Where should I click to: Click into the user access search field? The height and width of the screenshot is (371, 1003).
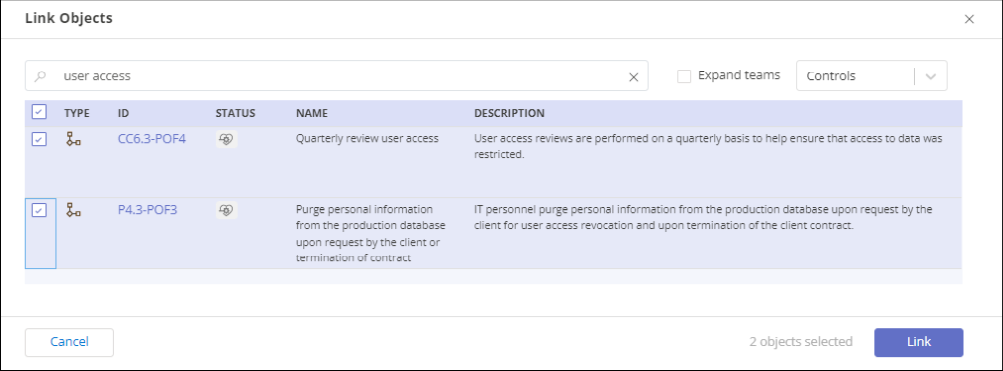click(336, 75)
